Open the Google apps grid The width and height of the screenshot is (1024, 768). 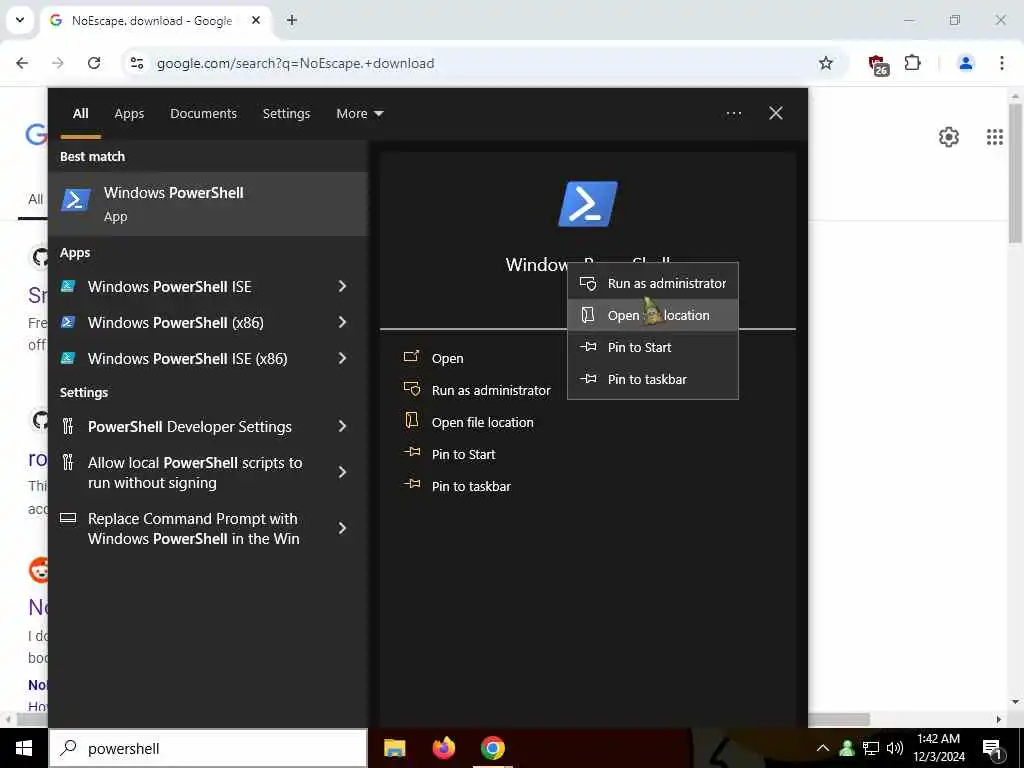pos(995,137)
